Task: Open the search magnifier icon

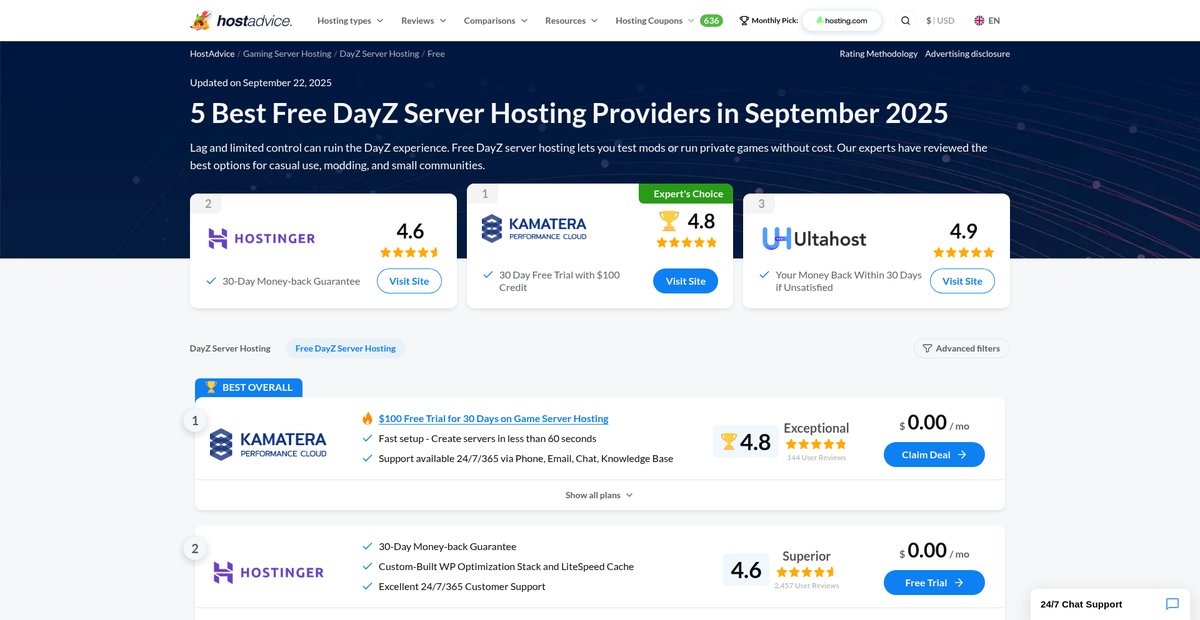Action: tap(905, 20)
